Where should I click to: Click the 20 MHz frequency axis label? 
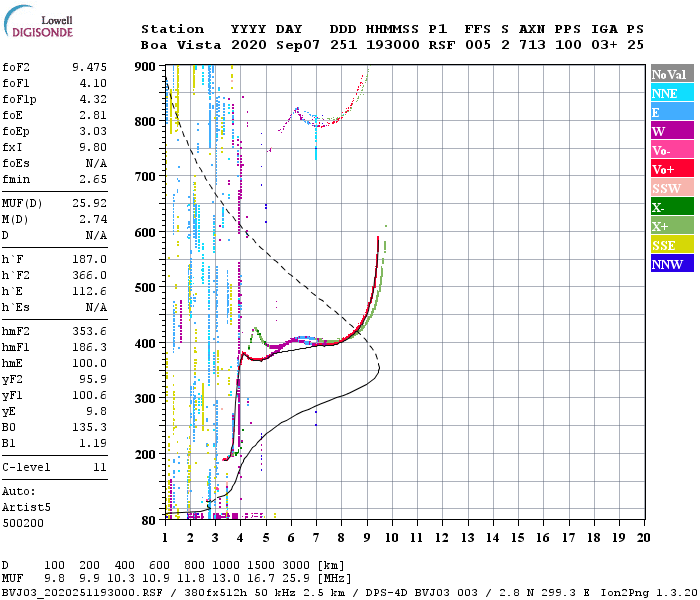click(x=643, y=538)
